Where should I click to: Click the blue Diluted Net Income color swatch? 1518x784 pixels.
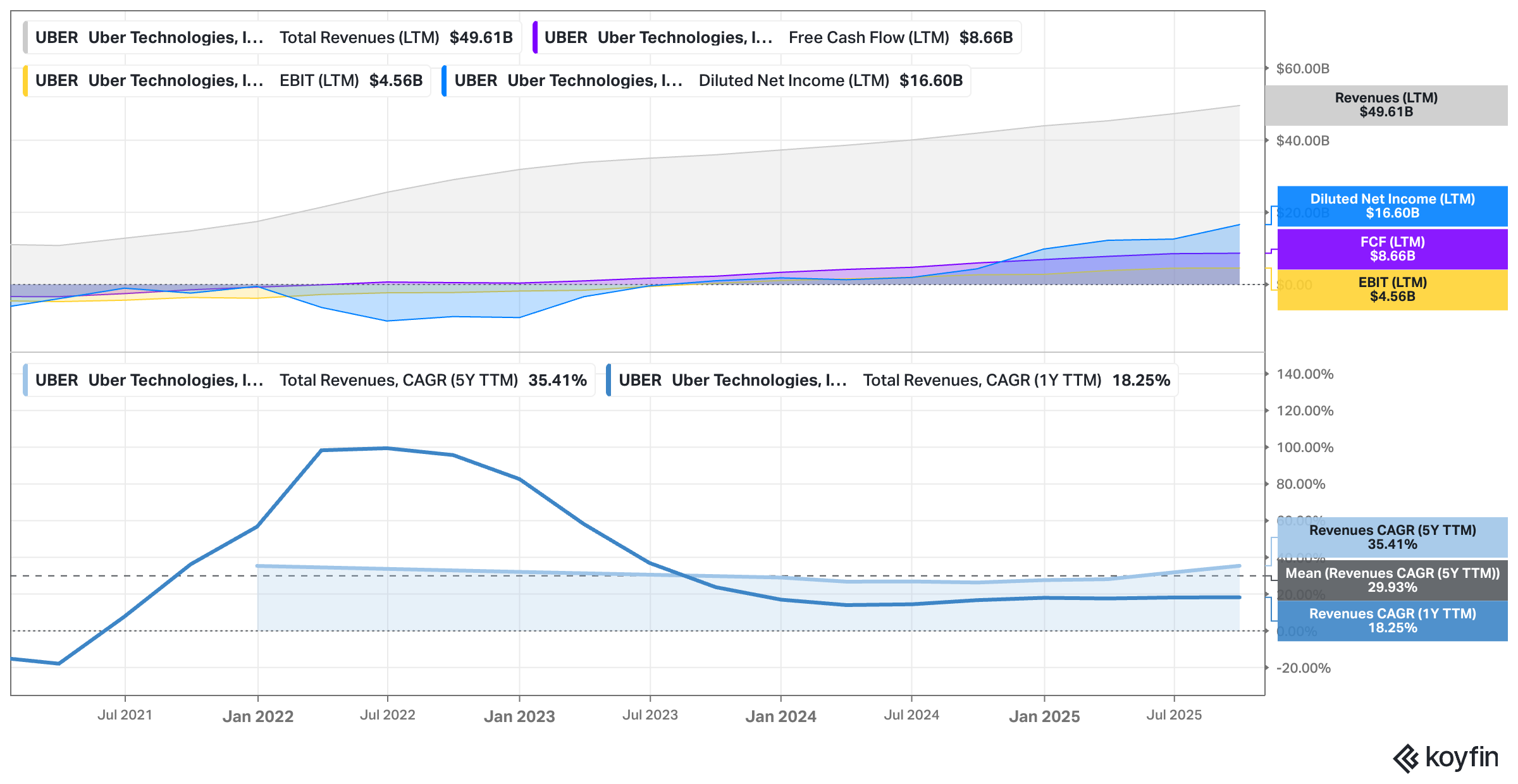(445, 81)
